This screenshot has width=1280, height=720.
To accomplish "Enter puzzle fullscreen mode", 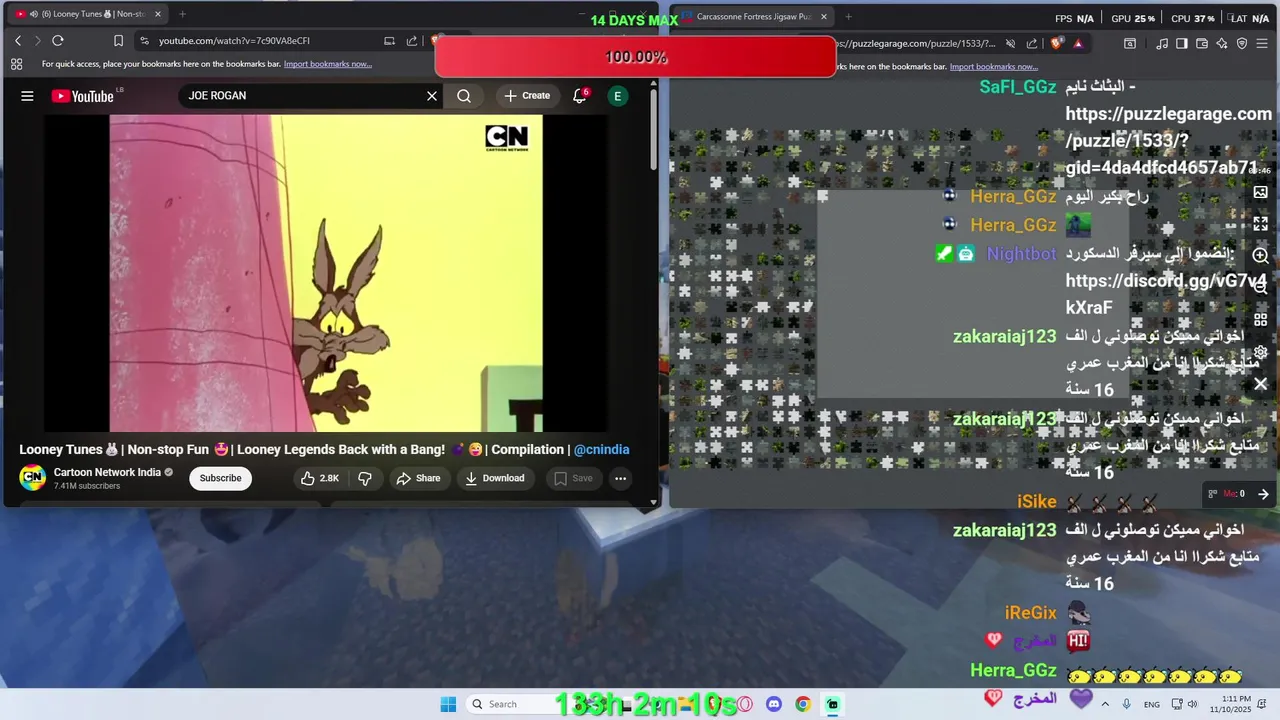I will pyautogui.click(x=1260, y=224).
